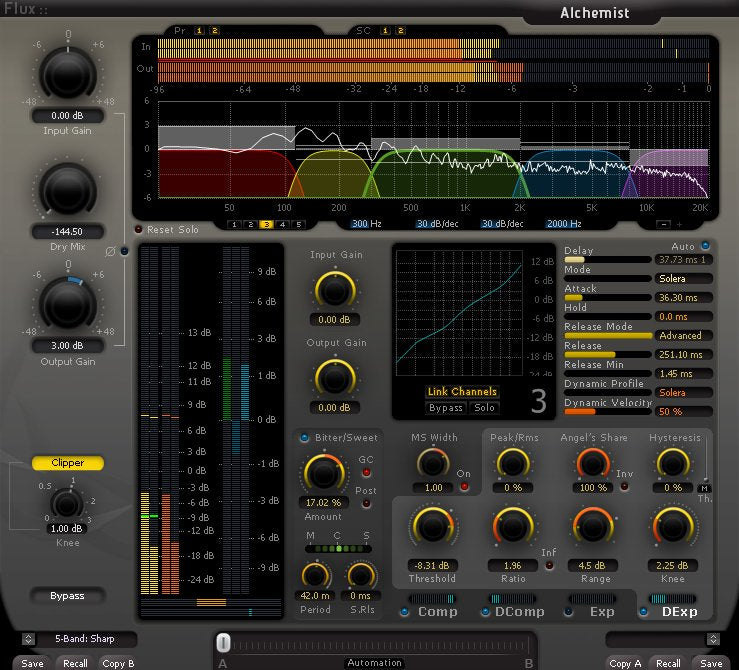Click the band Solo button
Screen dimensions: 739x670
485,408
